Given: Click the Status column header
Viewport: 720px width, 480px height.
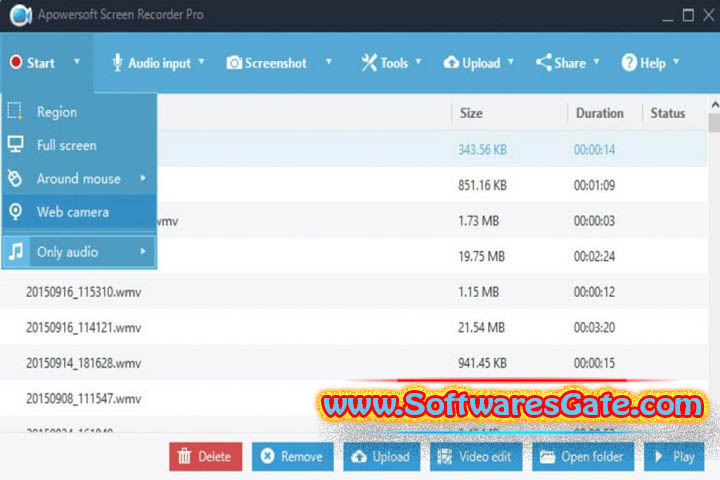Looking at the screenshot, I should (668, 113).
